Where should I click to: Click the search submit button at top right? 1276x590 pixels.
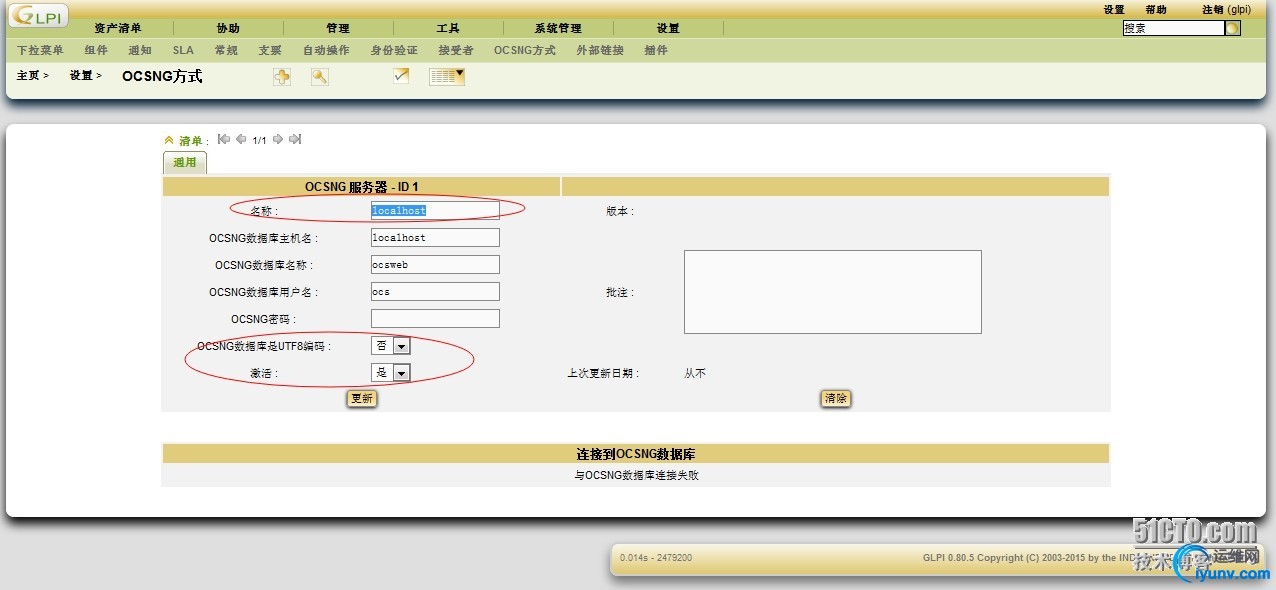coord(1233,28)
